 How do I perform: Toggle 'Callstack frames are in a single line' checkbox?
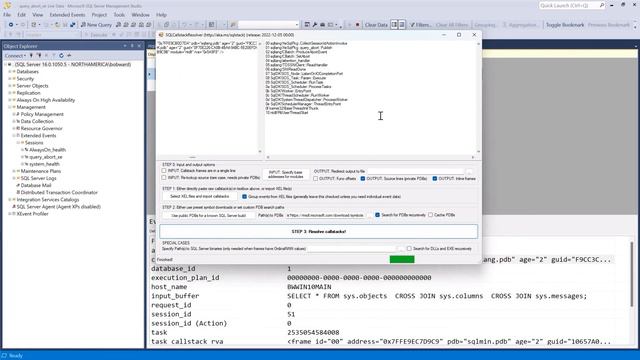tap(164, 171)
